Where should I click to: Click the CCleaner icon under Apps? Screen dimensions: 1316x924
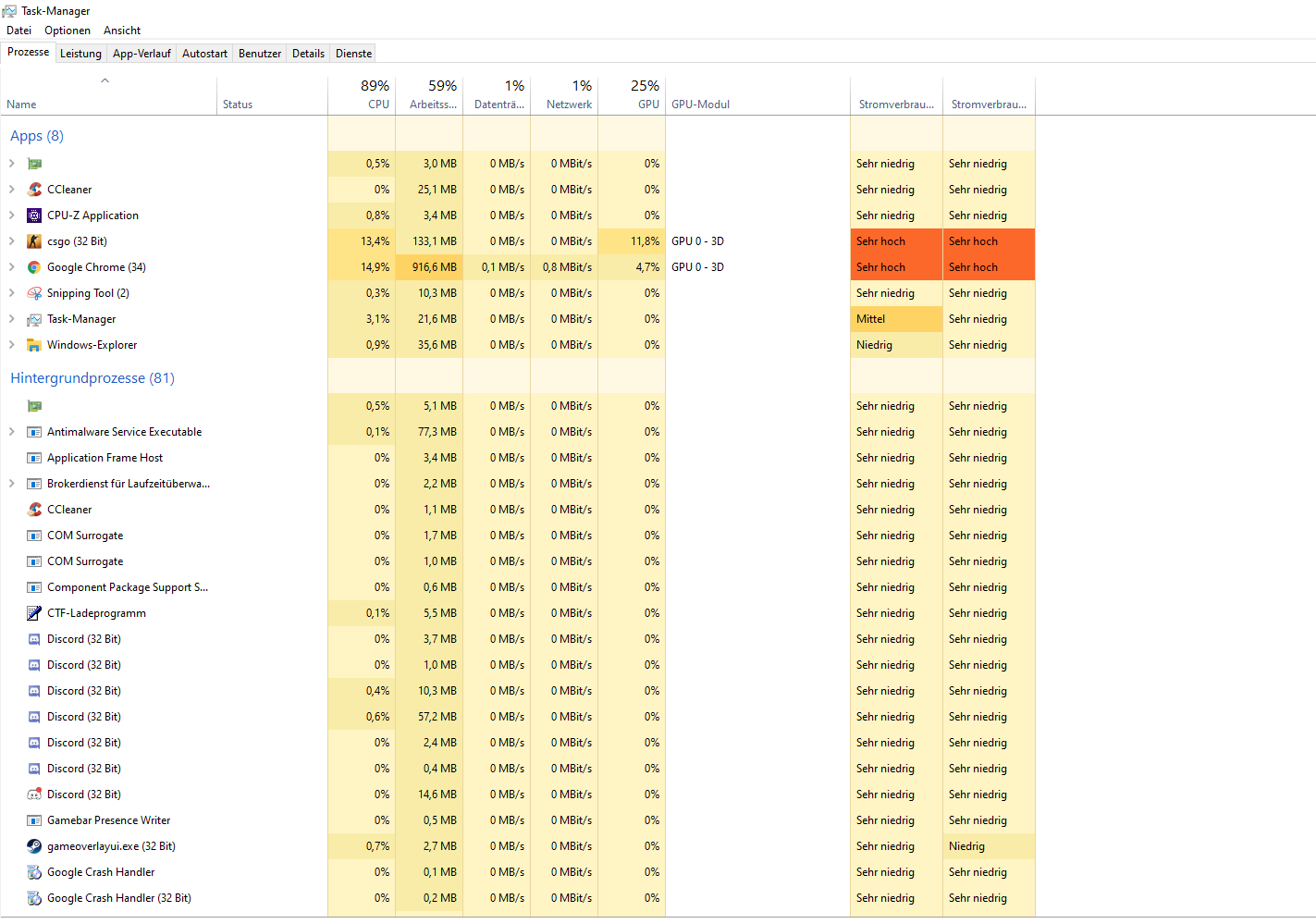[x=34, y=190]
